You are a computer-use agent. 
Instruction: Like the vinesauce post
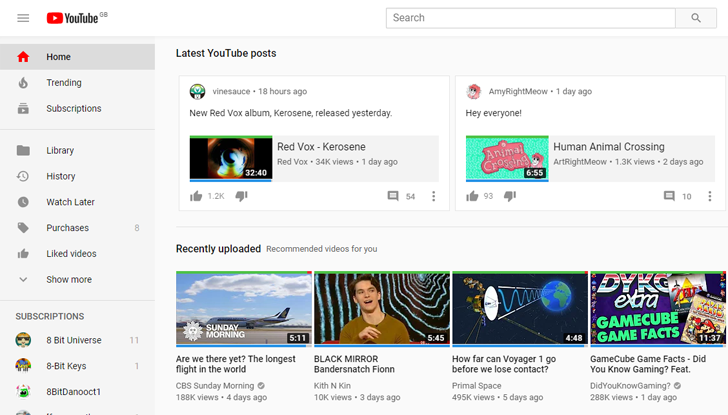[196, 196]
